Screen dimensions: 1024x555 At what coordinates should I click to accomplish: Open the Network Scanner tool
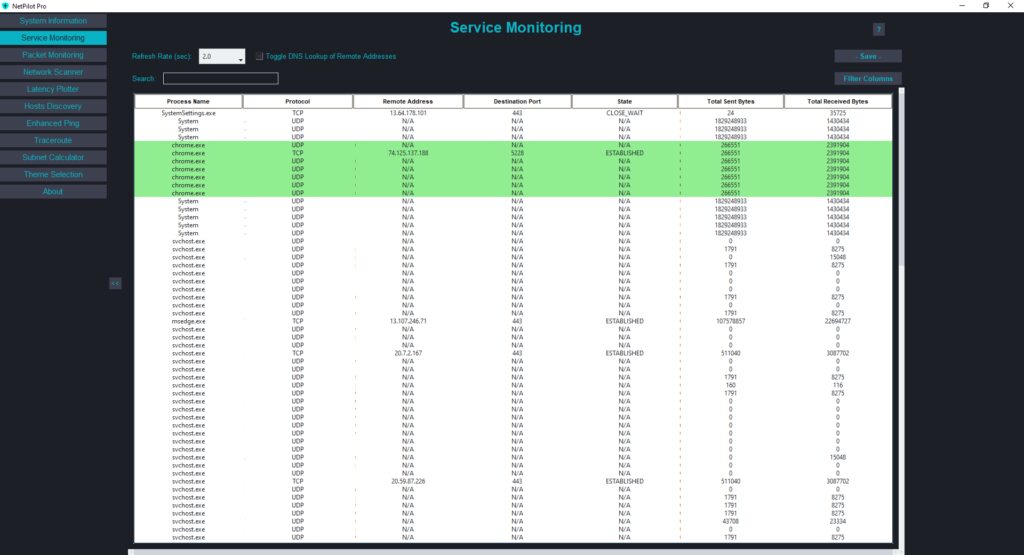click(x=53, y=72)
